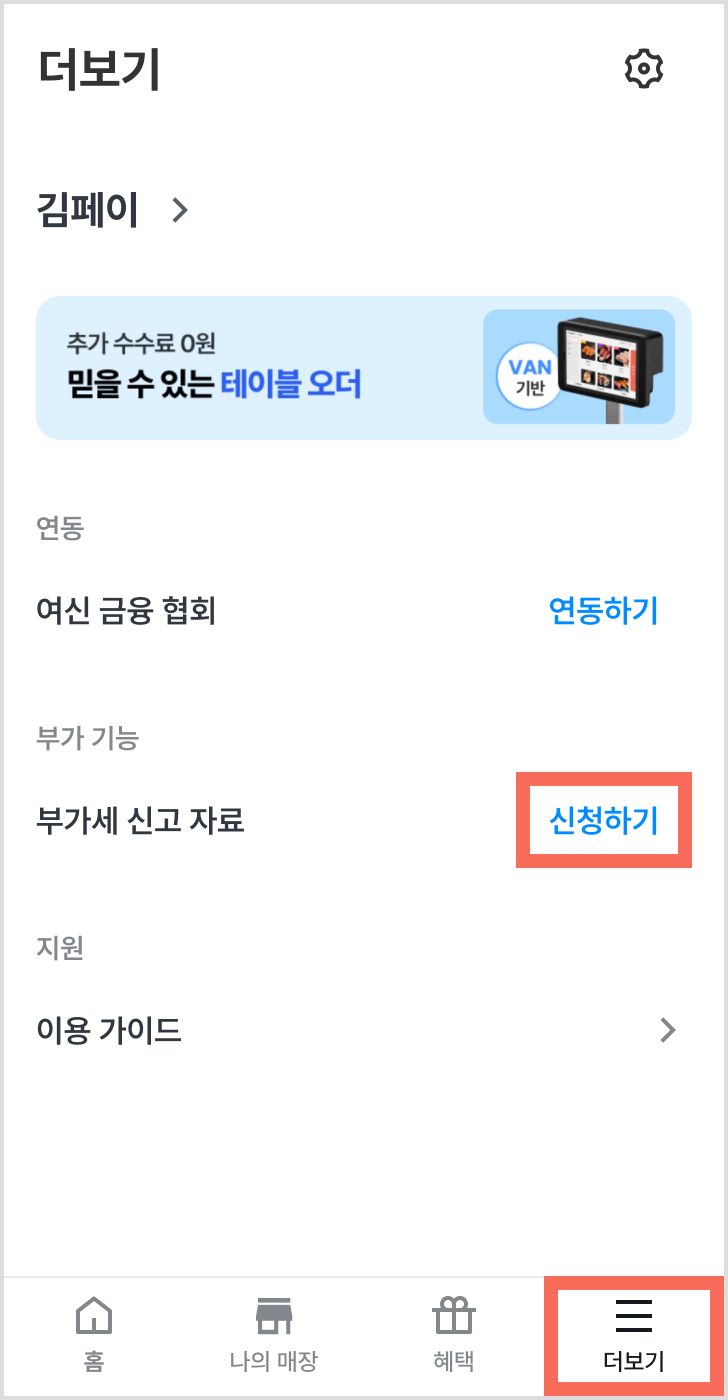Tap the gift box icon for 혜택
This screenshot has height=1400, width=728.
point(453,1316)
